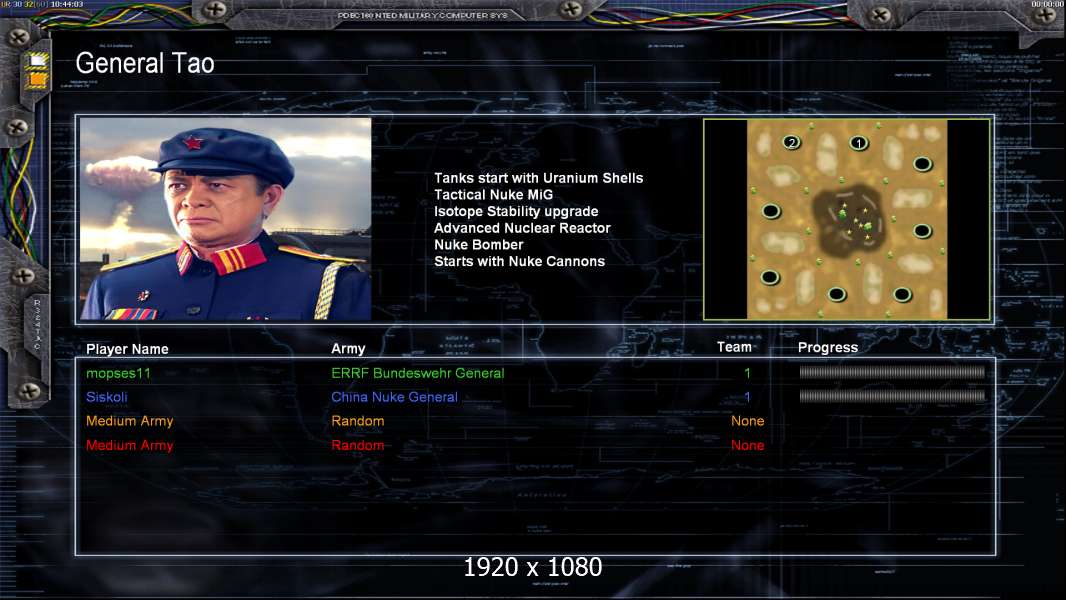The image size is (1066, 600).
Task: Select start position 2 on the minimap
Action: click(791, 142)
